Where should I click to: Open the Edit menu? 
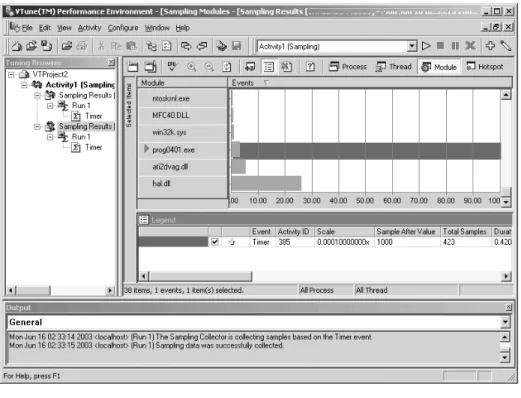tap(45, 28)
